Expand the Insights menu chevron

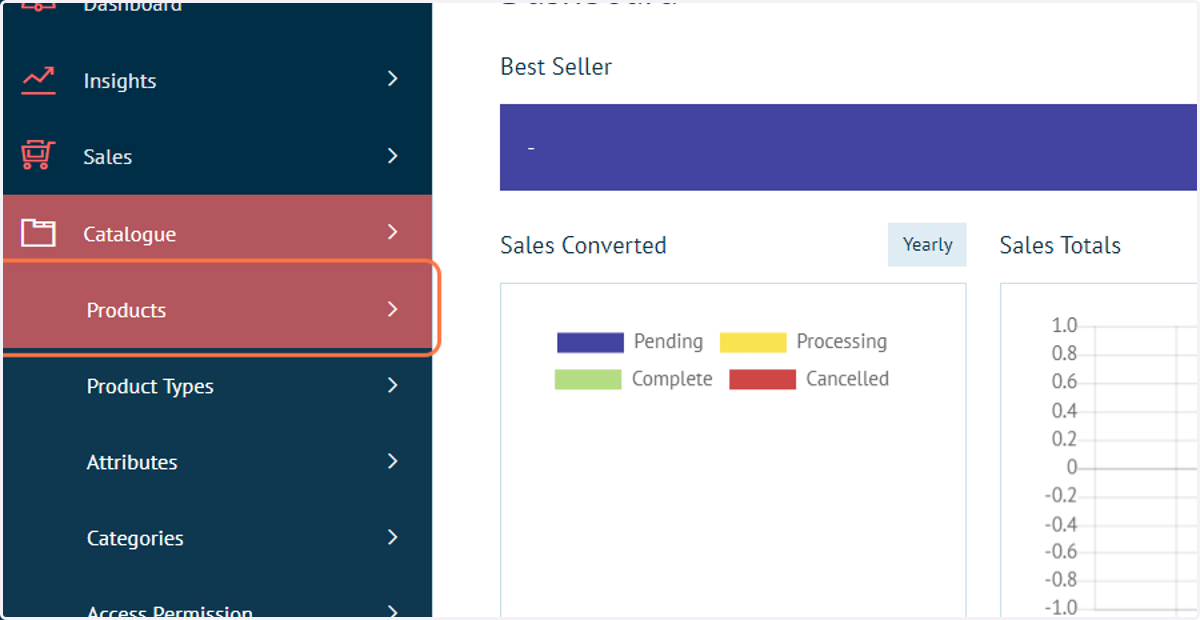pos(393,79)
